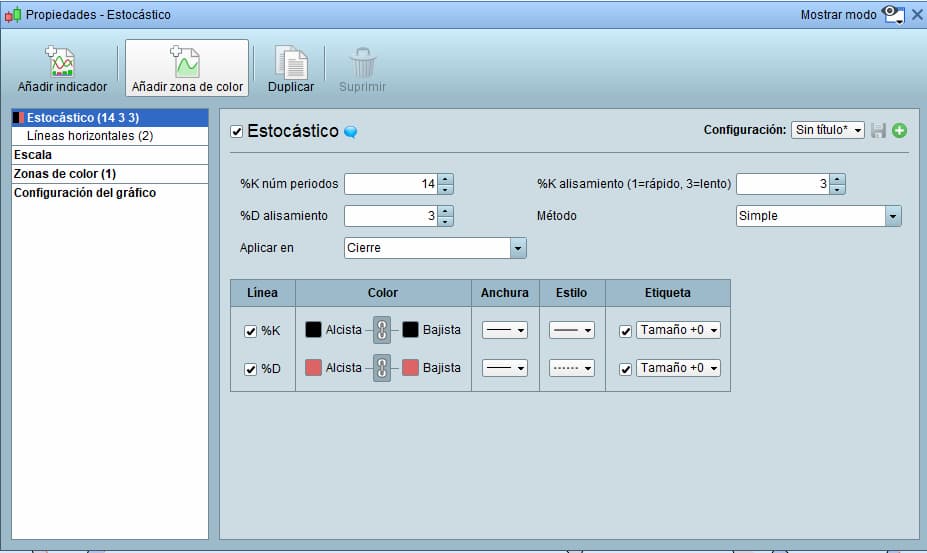Toggle the %D line checkbox
This screenshot has height=553, width=927.
pos(251,368)
